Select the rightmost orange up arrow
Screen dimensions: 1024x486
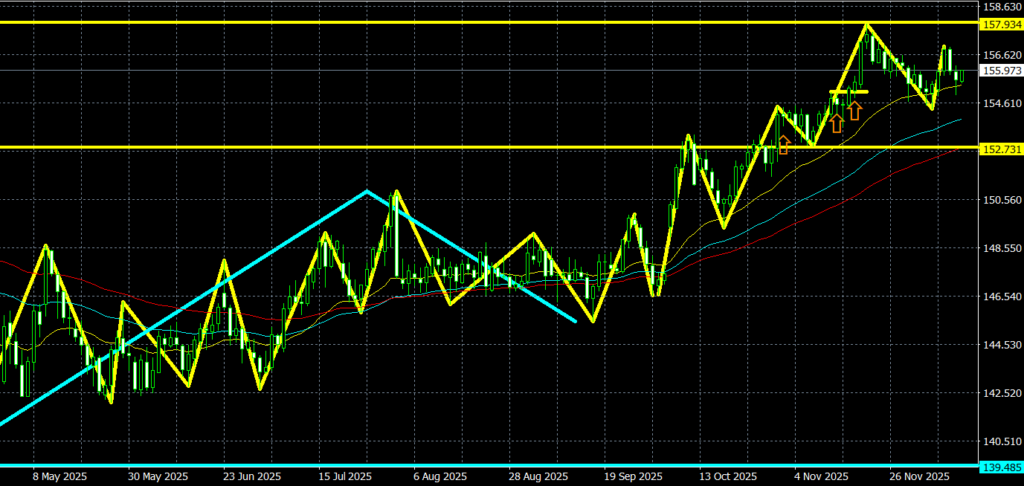[x=855, y=110]
